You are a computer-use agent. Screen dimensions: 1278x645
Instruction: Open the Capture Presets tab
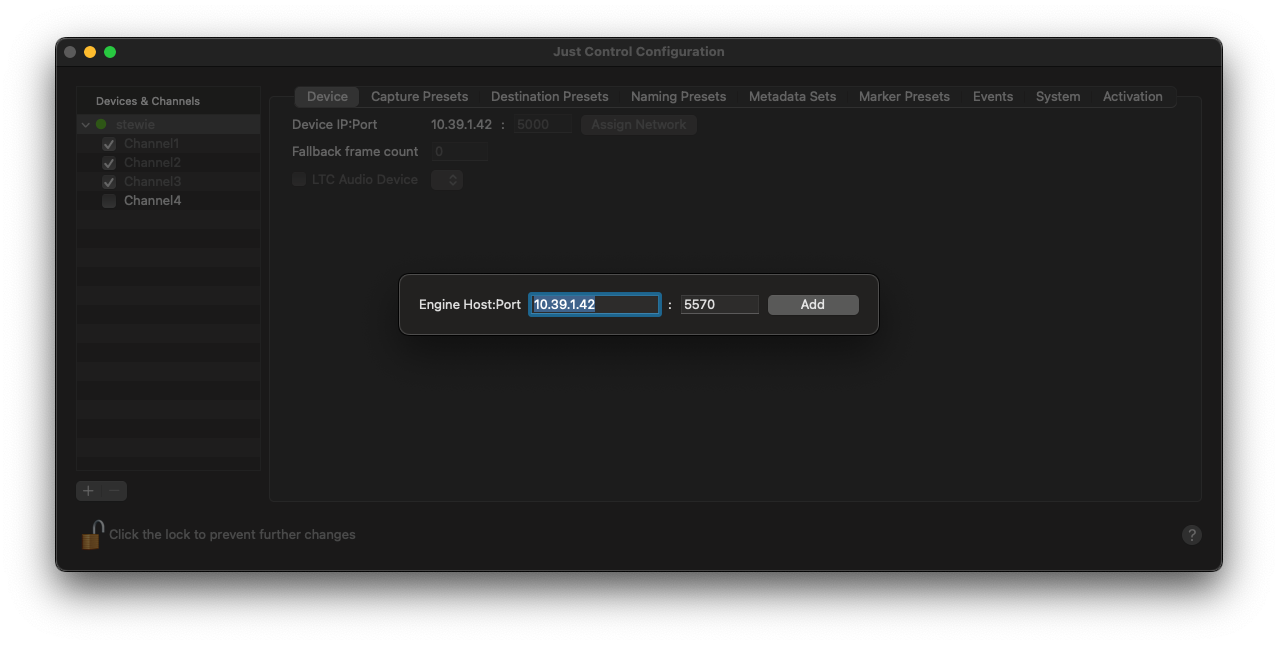click(x=419, y=97)
